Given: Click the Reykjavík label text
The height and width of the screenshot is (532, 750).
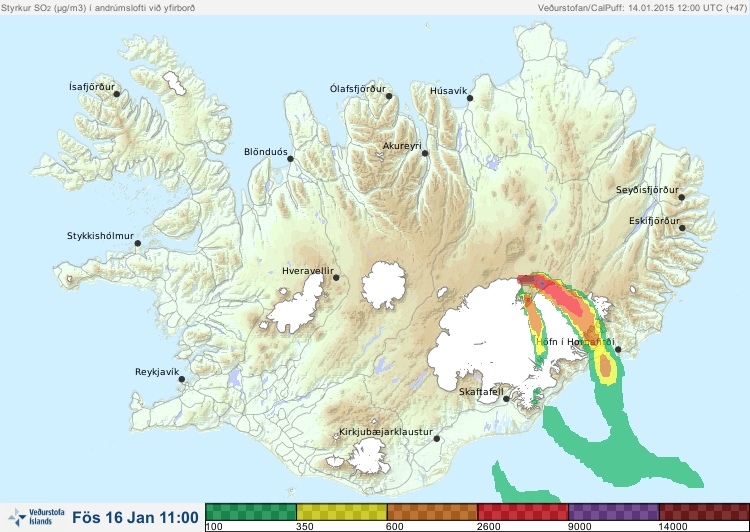Looking at the screenshot, I should [x=157, y=372].
